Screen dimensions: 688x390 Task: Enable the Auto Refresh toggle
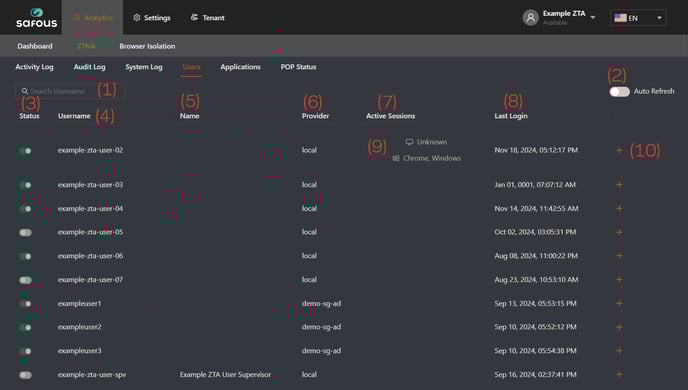619,91
